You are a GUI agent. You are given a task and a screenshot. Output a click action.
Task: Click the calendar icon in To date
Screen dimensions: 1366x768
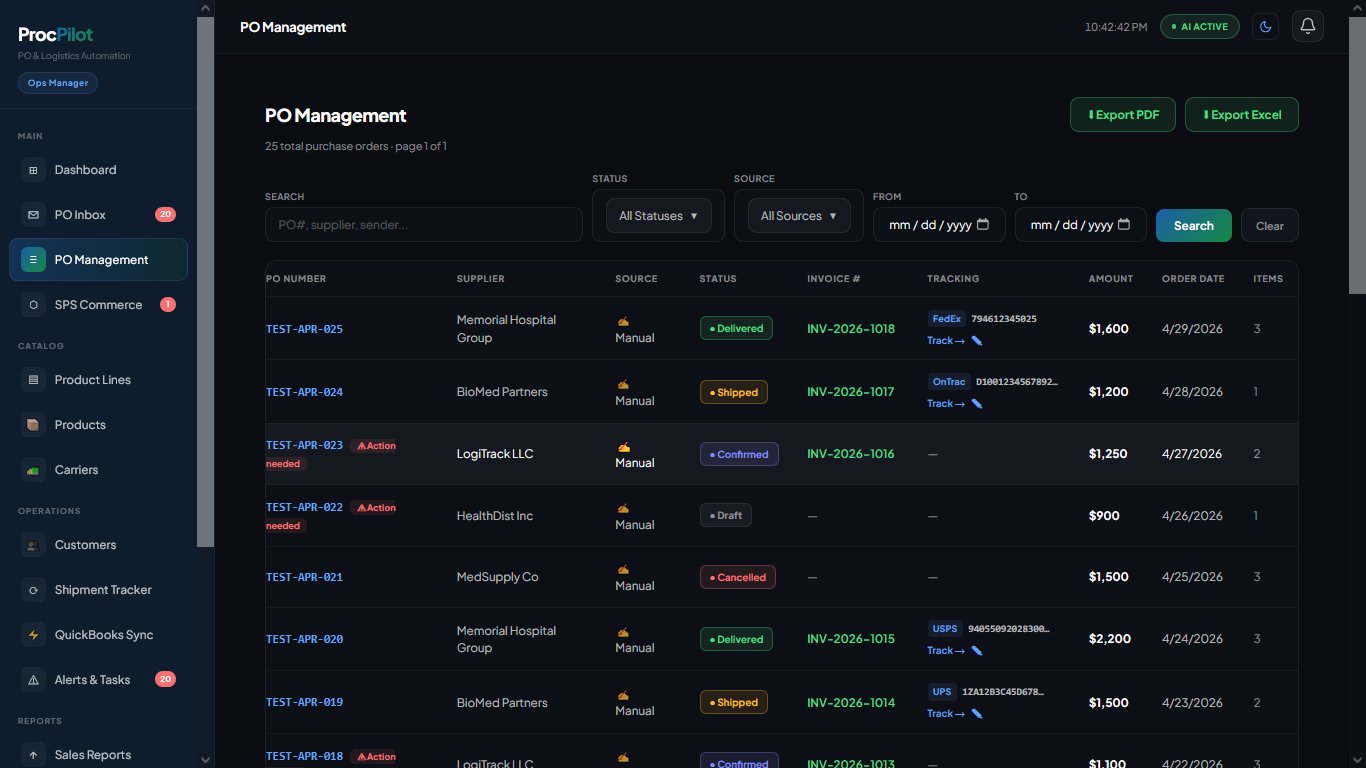click(1125, 225)
